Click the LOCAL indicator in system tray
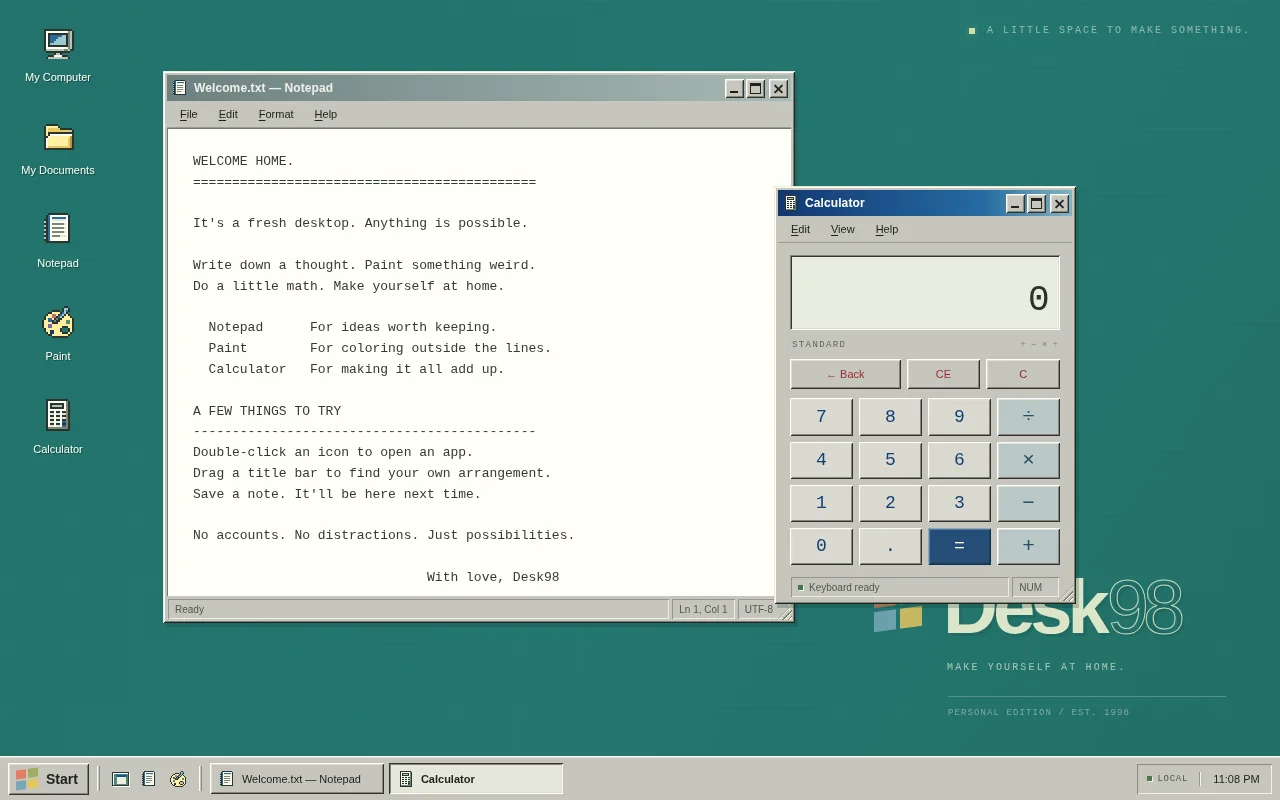Viewport: 1280px width, 800px height. (1167, 779)
